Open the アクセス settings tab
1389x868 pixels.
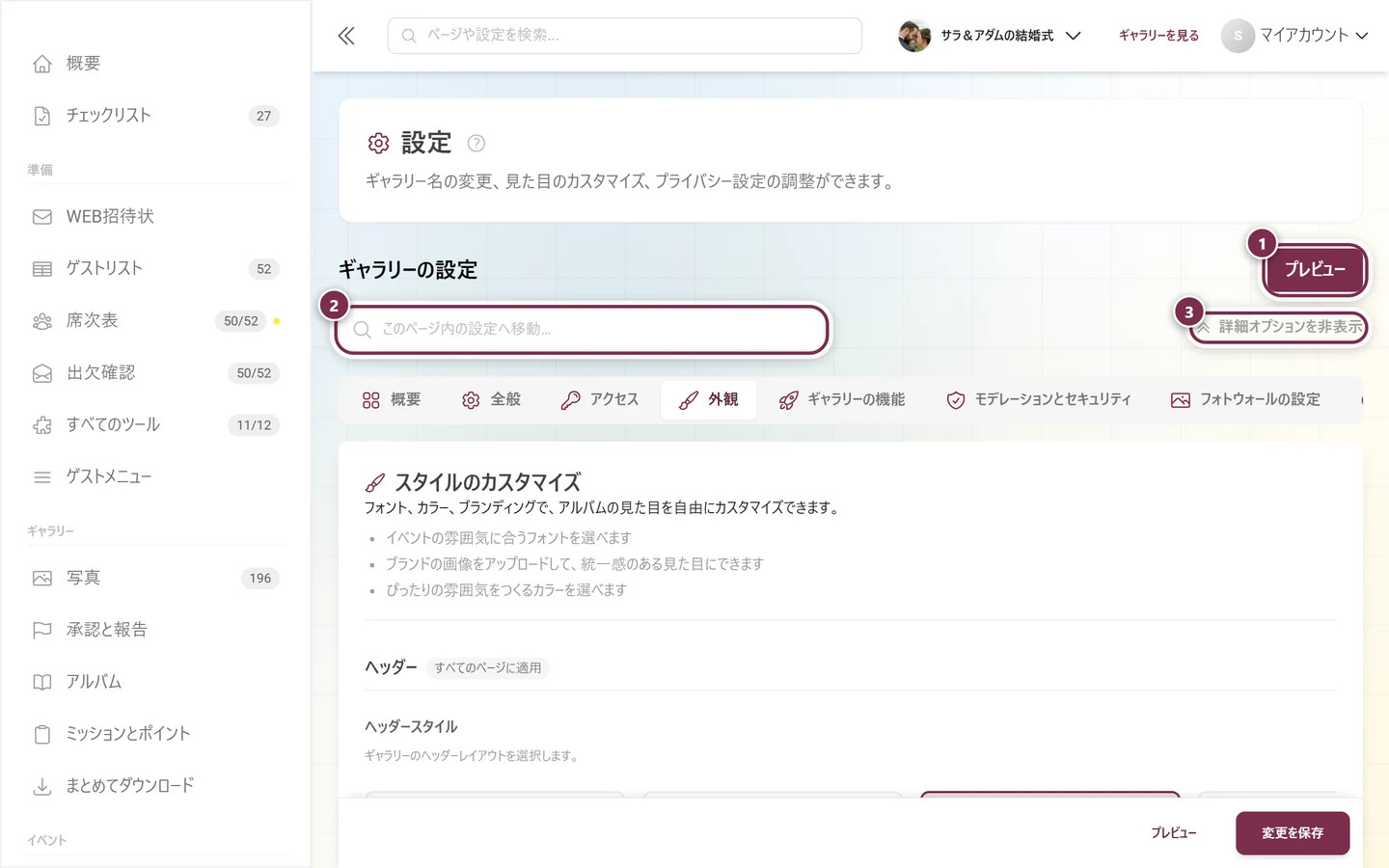[x=600, y=400]
